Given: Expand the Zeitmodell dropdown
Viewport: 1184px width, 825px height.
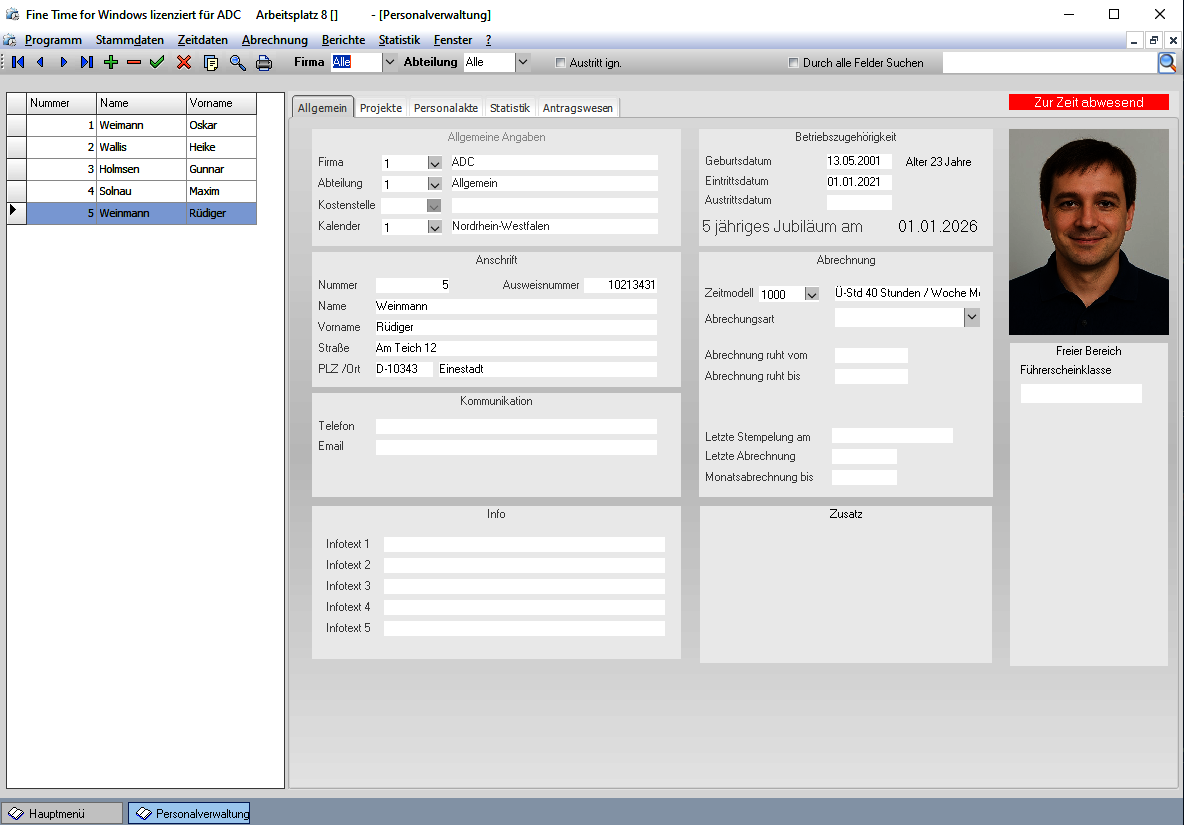Looking at the screenshot, I should tap(811, 294).
